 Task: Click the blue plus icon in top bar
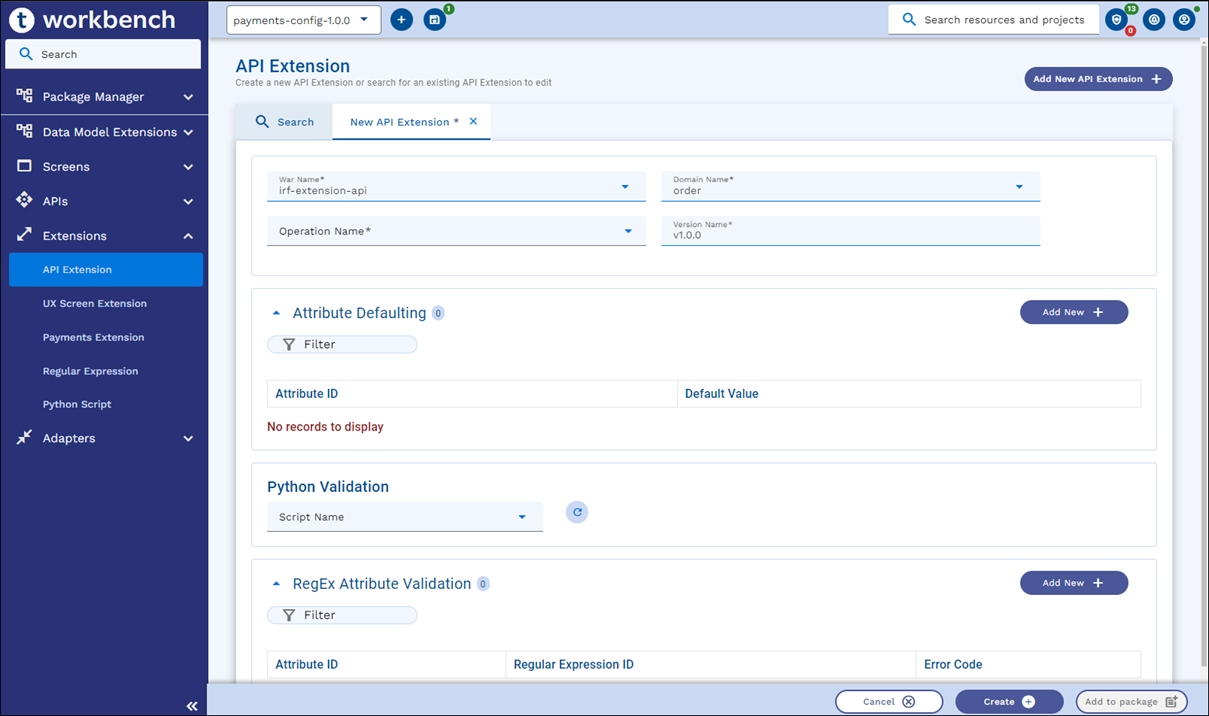(x=401, y=20)
